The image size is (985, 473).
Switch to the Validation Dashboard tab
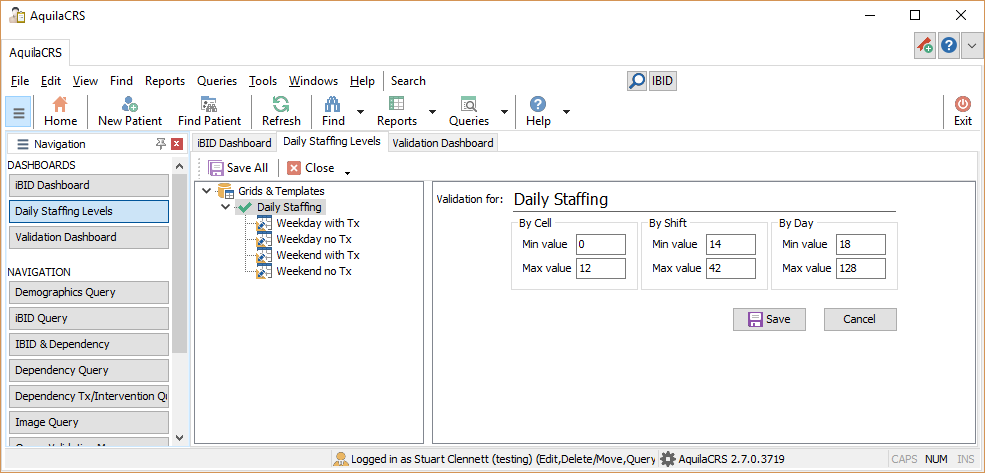(442, 143)
